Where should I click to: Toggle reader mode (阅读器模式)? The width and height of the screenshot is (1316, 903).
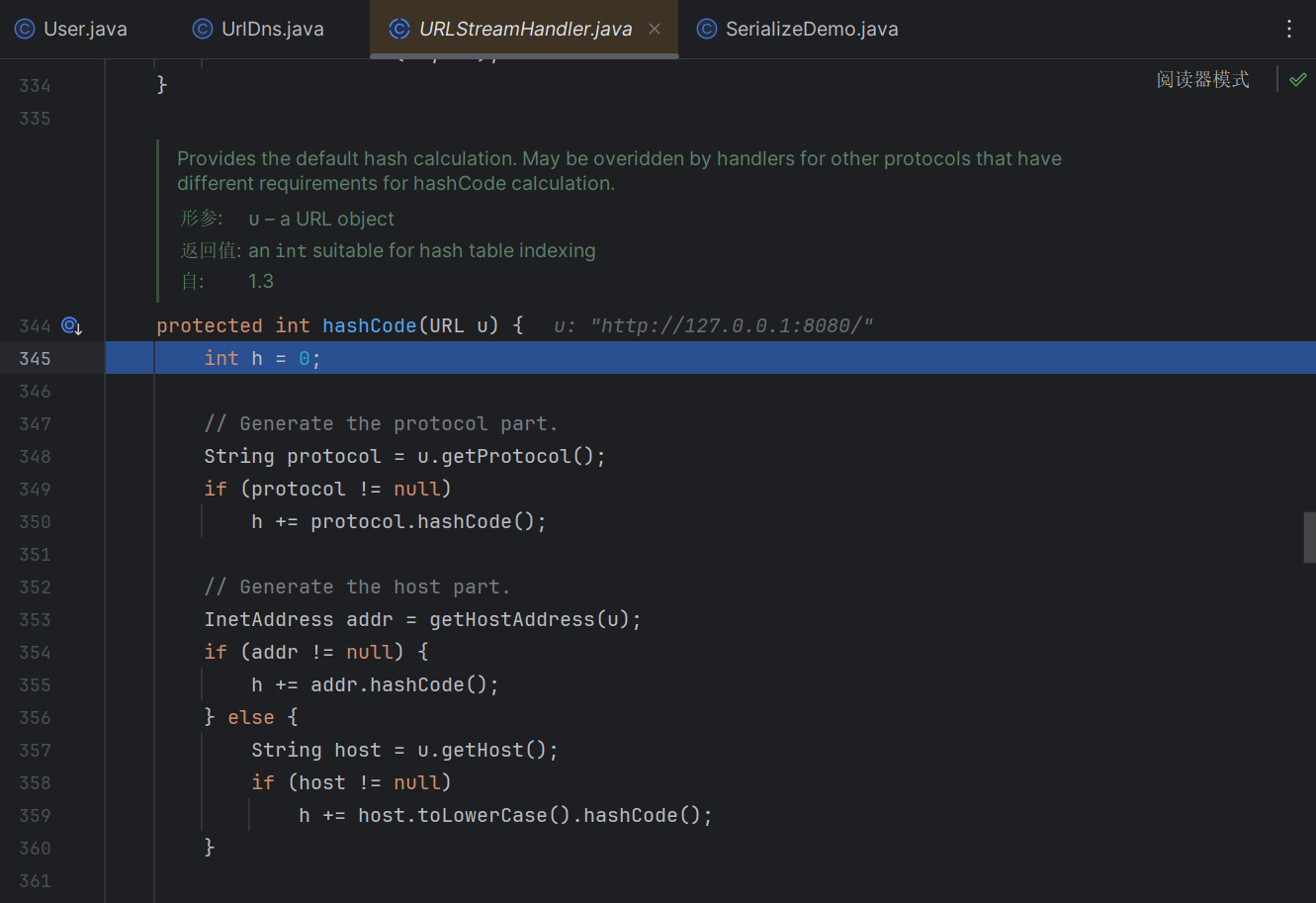[x=1202, y=79]
